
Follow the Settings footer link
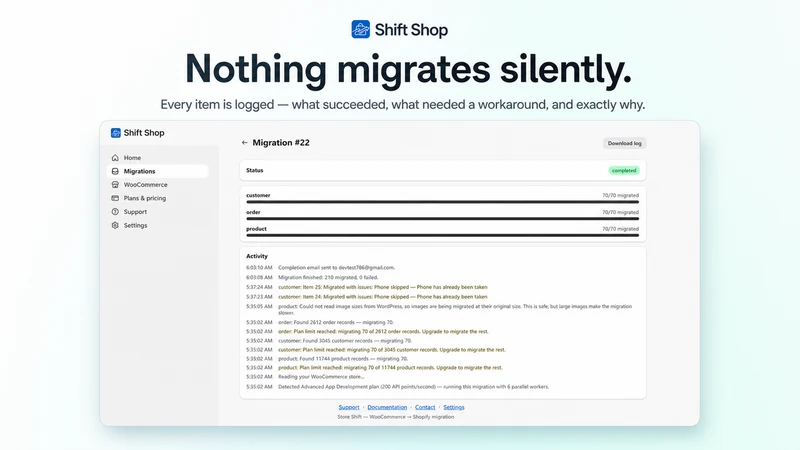[454, 407]
